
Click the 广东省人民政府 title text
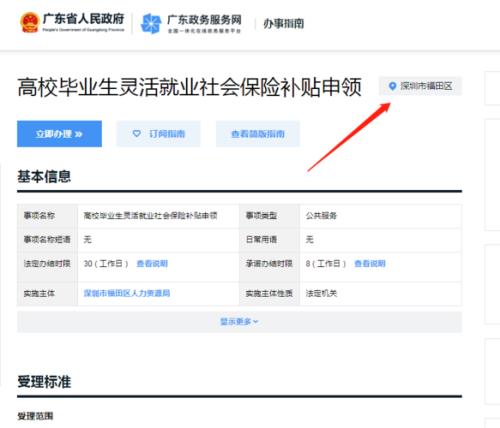point(83,19)
